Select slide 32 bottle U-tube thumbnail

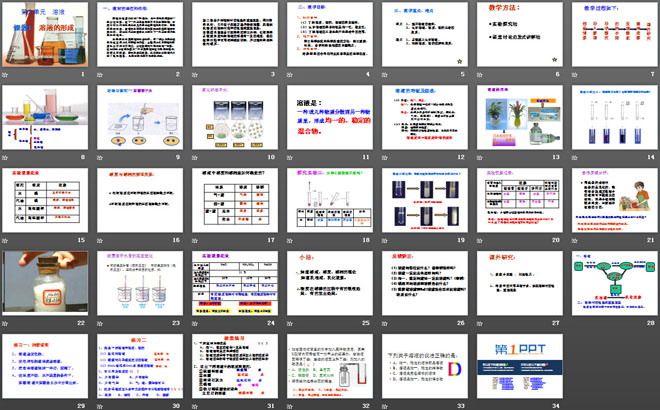330,366
